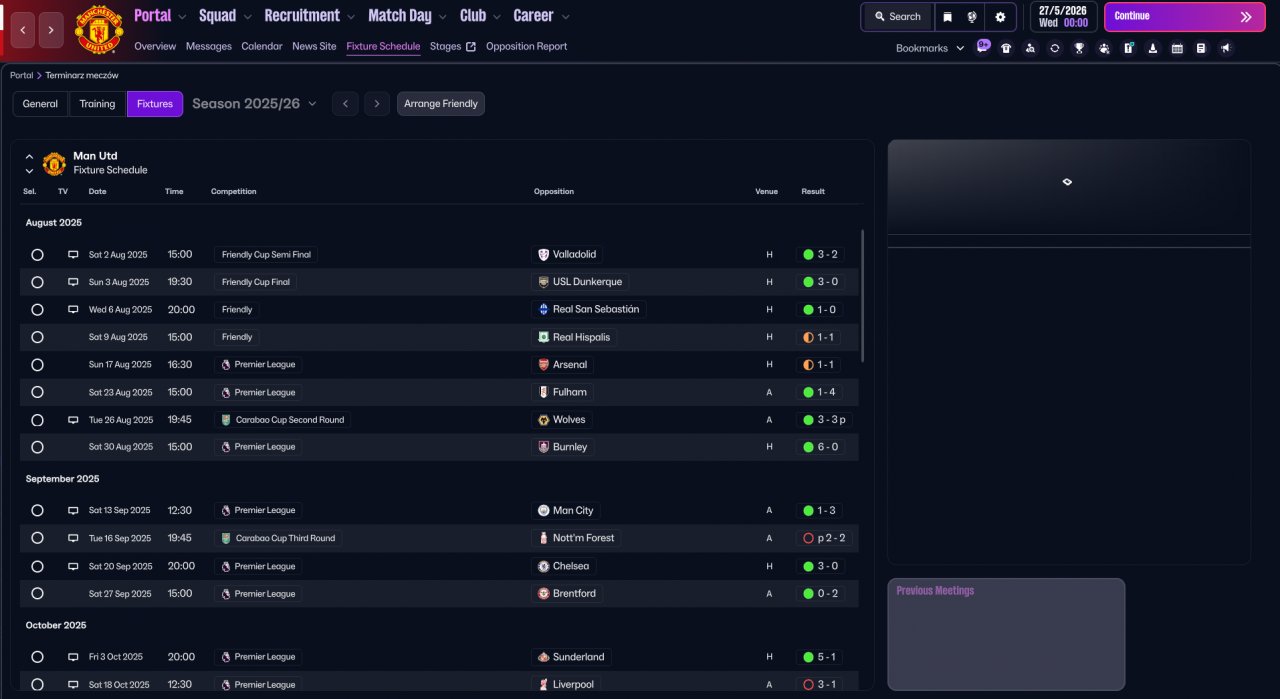The image size is (1280, 699).
Task: Open the player search bookmark icon
Action: click(1030, 48)
